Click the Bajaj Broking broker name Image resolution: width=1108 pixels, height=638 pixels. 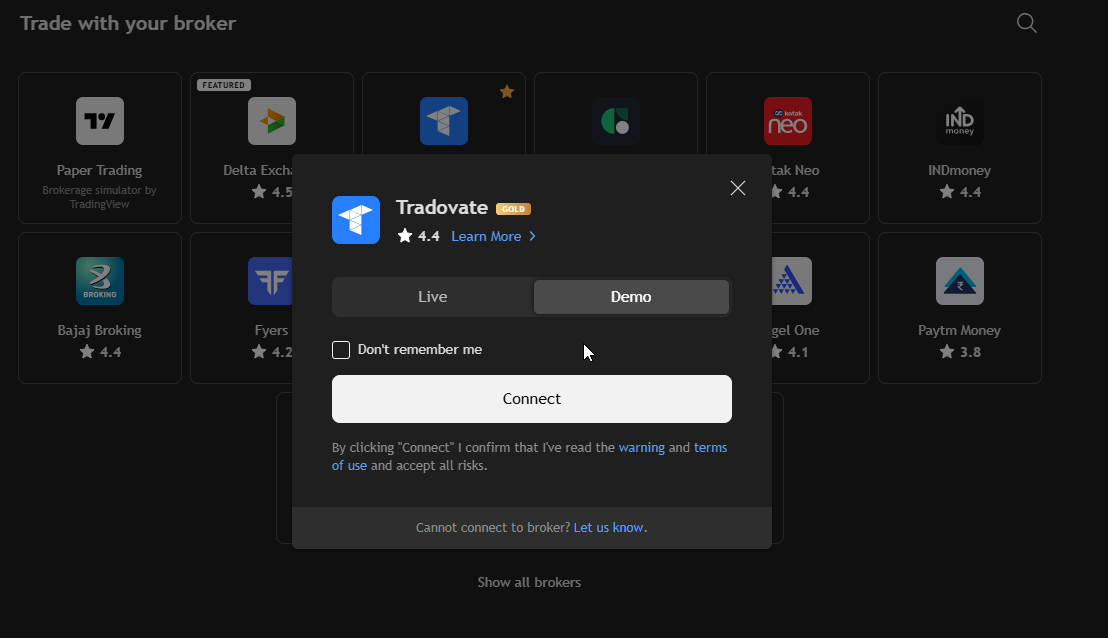[x=100, y=330]
